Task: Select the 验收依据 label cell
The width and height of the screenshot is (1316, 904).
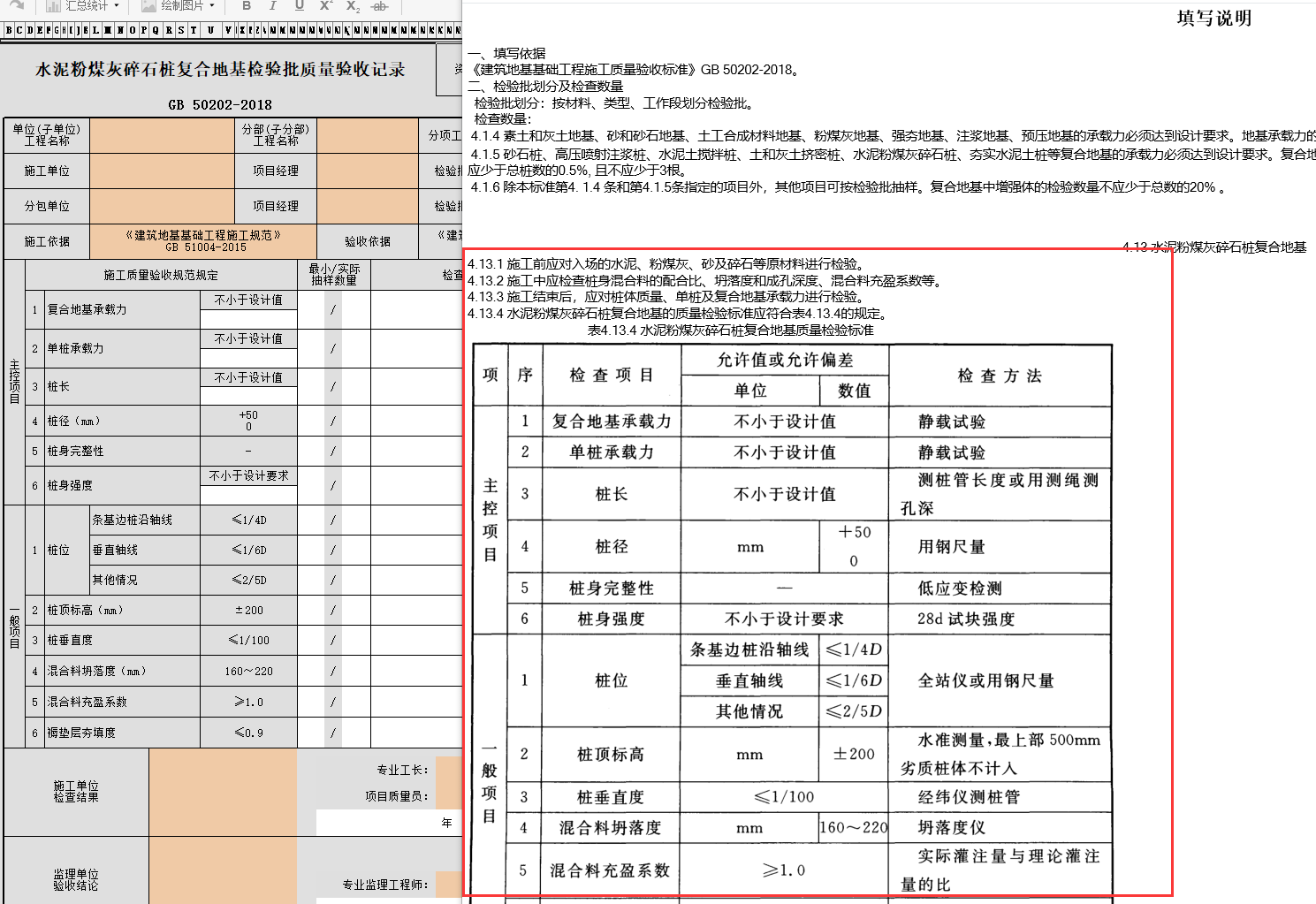Action: tap(367, 241)
